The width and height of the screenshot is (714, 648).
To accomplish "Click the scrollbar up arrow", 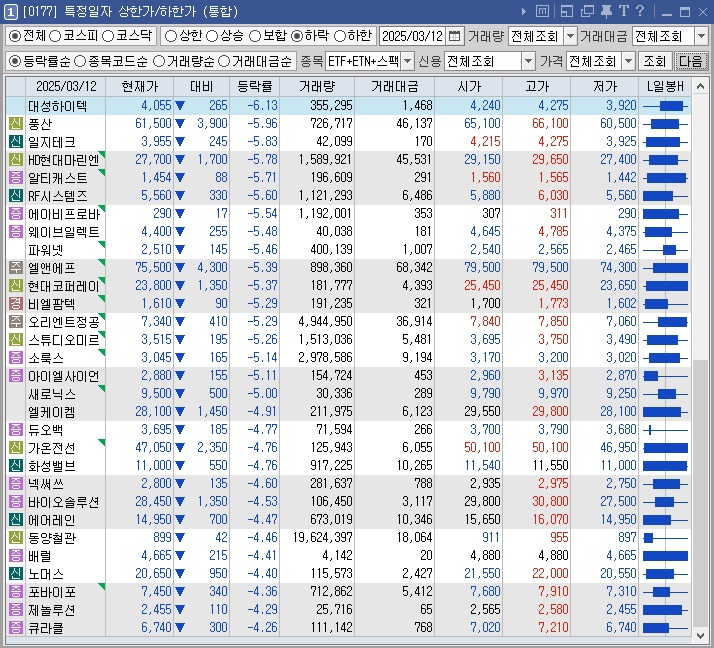I will (x=700, y=86).
